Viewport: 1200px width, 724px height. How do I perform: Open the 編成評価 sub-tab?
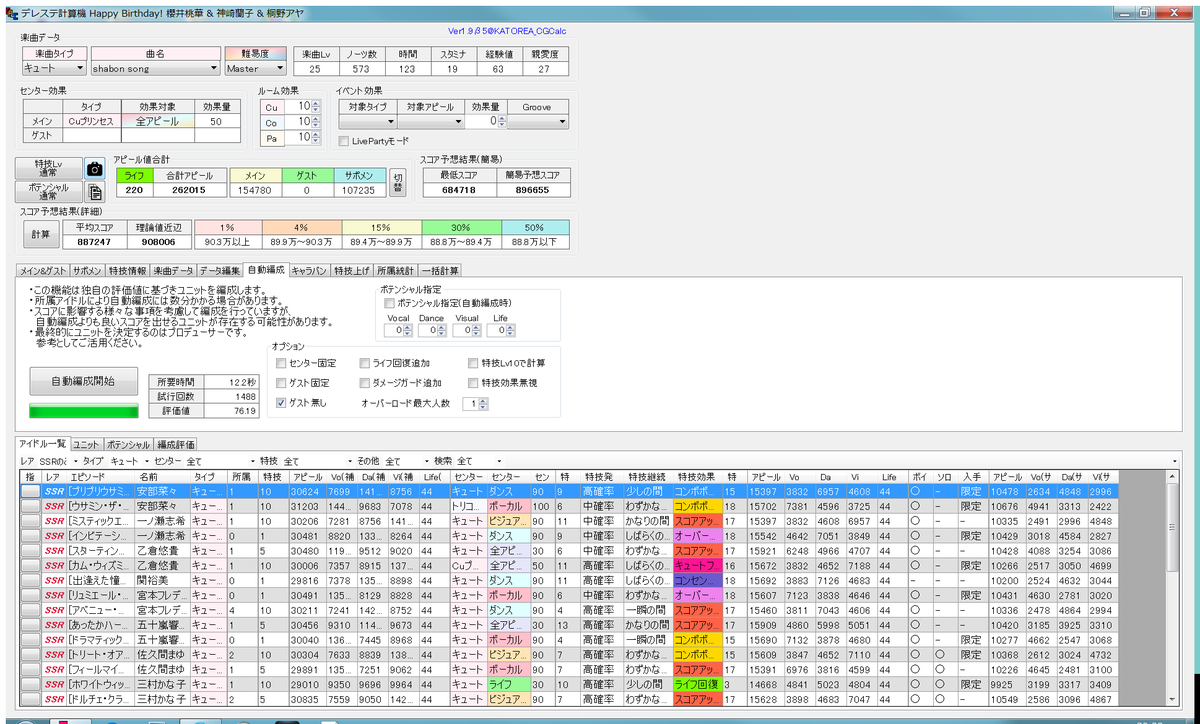click(x=176, y=444)
